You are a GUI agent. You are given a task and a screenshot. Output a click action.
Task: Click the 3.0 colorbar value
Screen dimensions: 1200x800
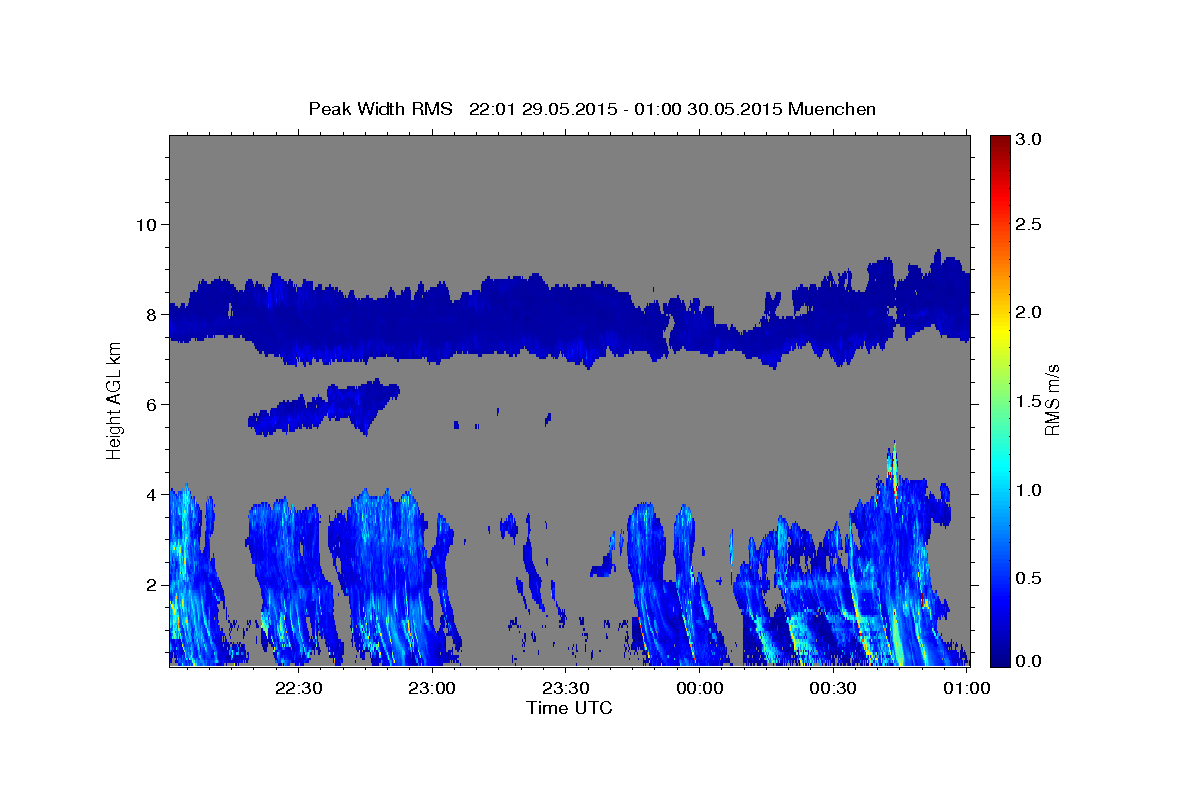click(1030, 140)
